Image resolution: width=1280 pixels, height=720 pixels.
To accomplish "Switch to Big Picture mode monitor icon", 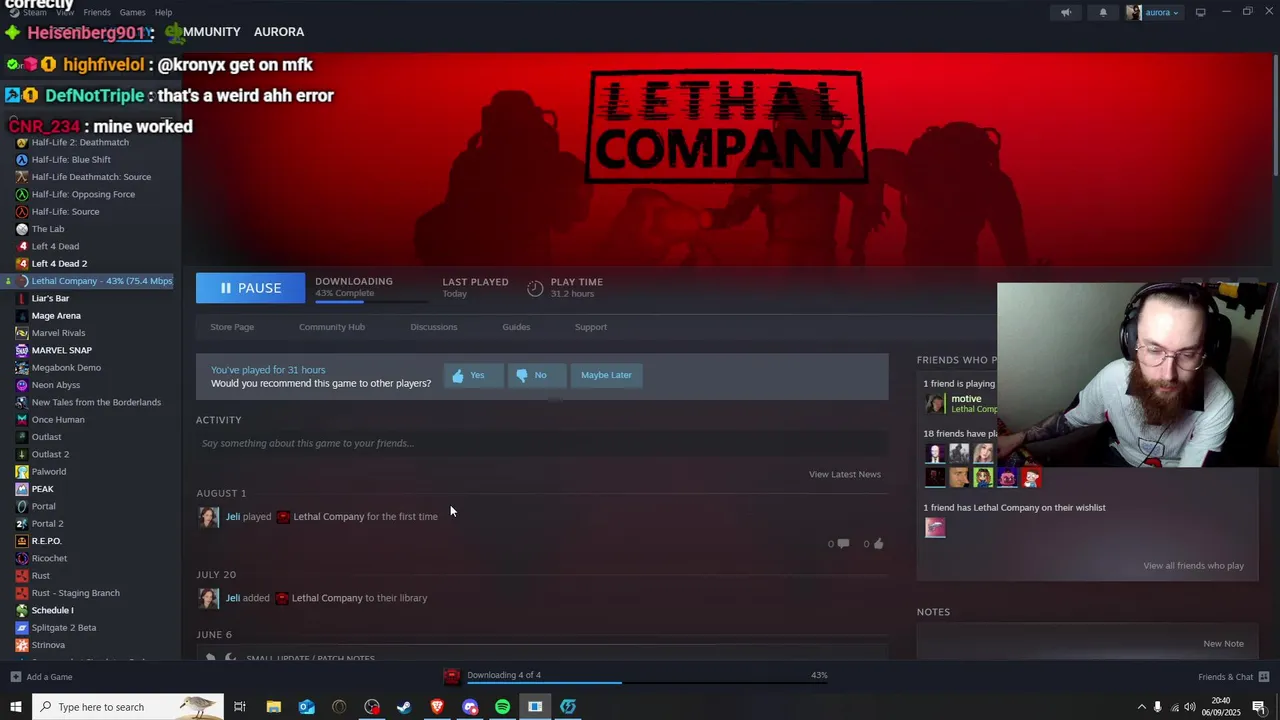I will (x=1201, y=12).
